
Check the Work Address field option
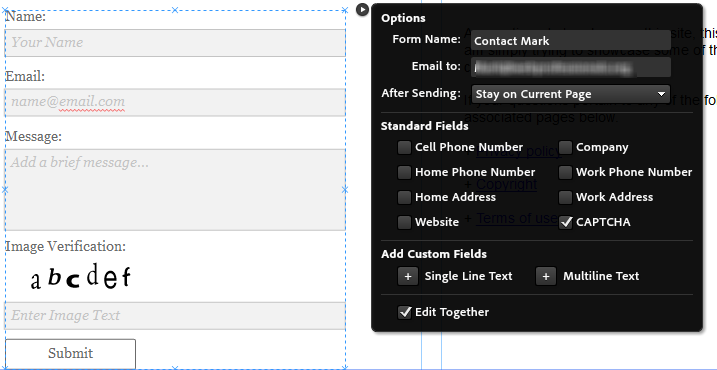[x=565, y=197]
